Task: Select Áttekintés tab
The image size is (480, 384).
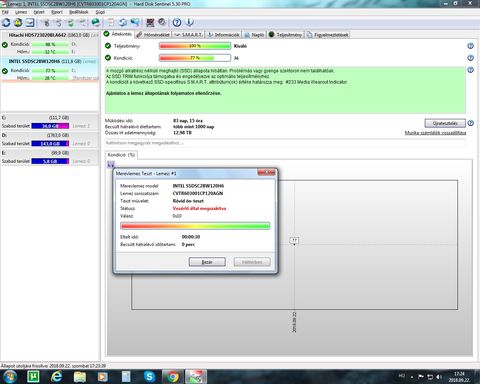Action: pos(118,34)
